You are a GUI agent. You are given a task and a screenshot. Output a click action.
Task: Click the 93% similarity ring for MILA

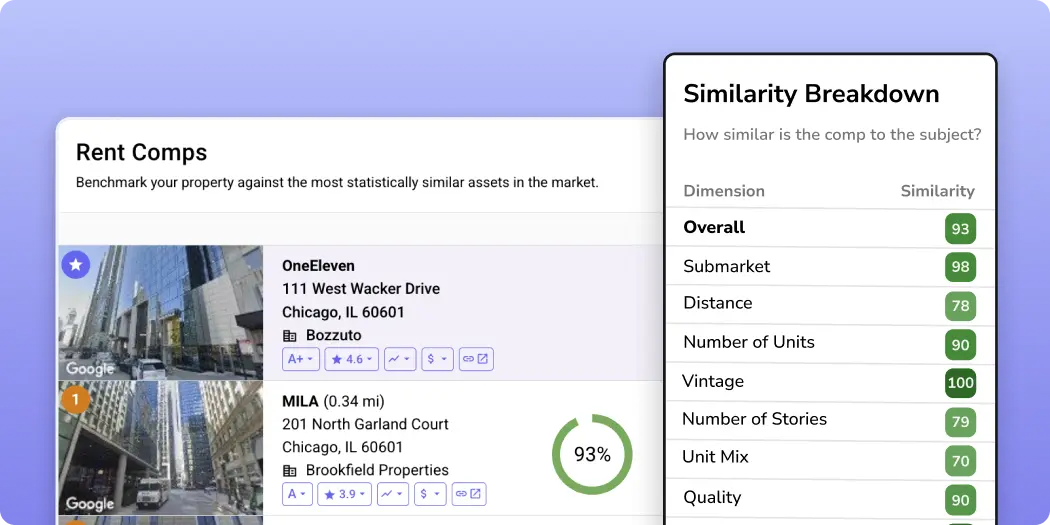coord(592,455)
